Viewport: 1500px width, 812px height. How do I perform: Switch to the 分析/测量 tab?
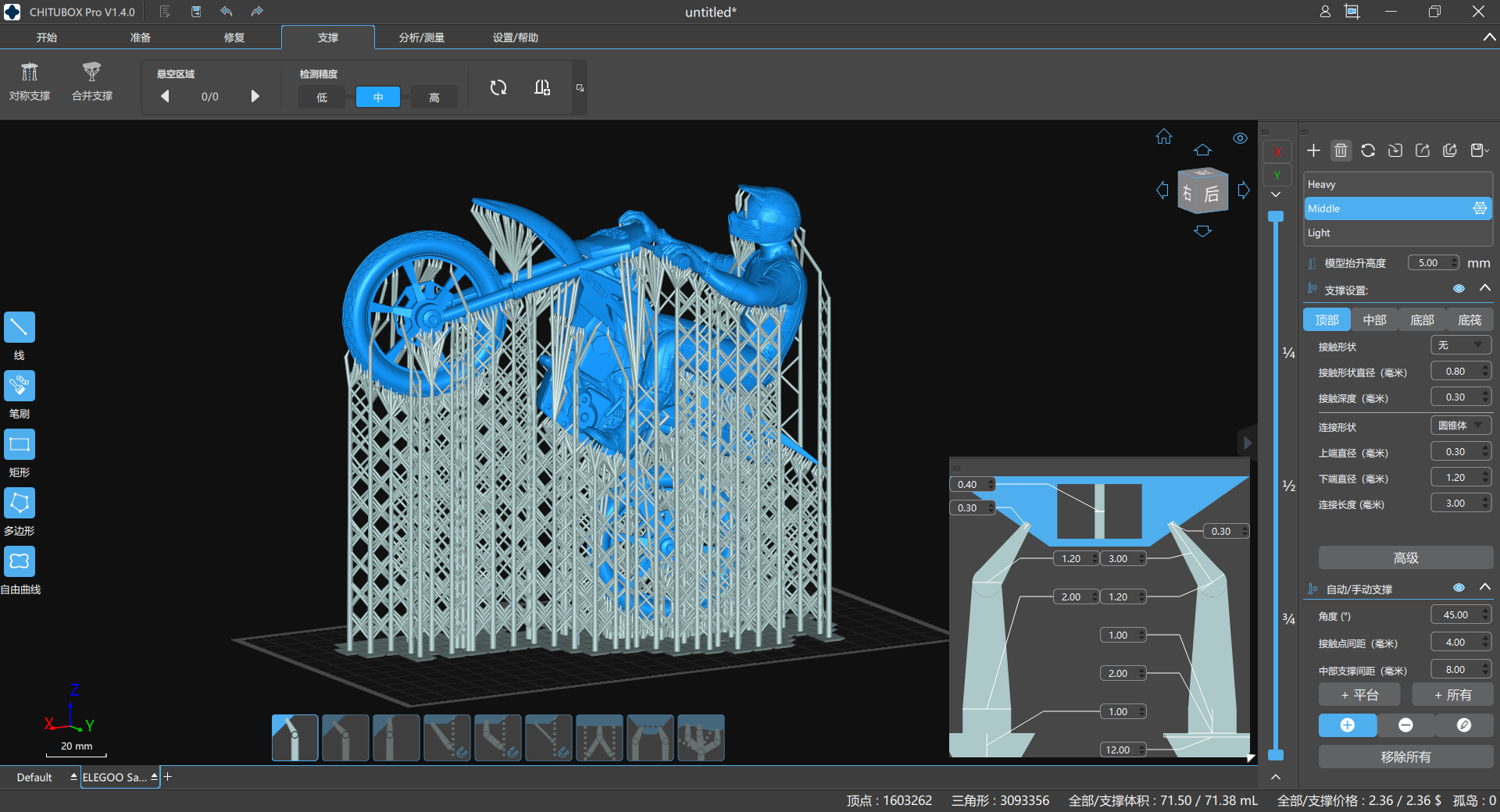421,37
